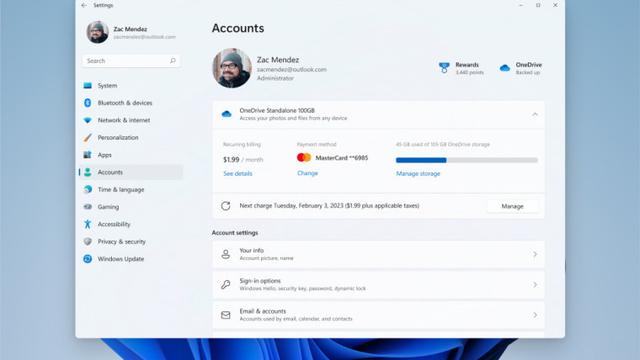
Task: Maximize the Settings window
Action: 538,5
